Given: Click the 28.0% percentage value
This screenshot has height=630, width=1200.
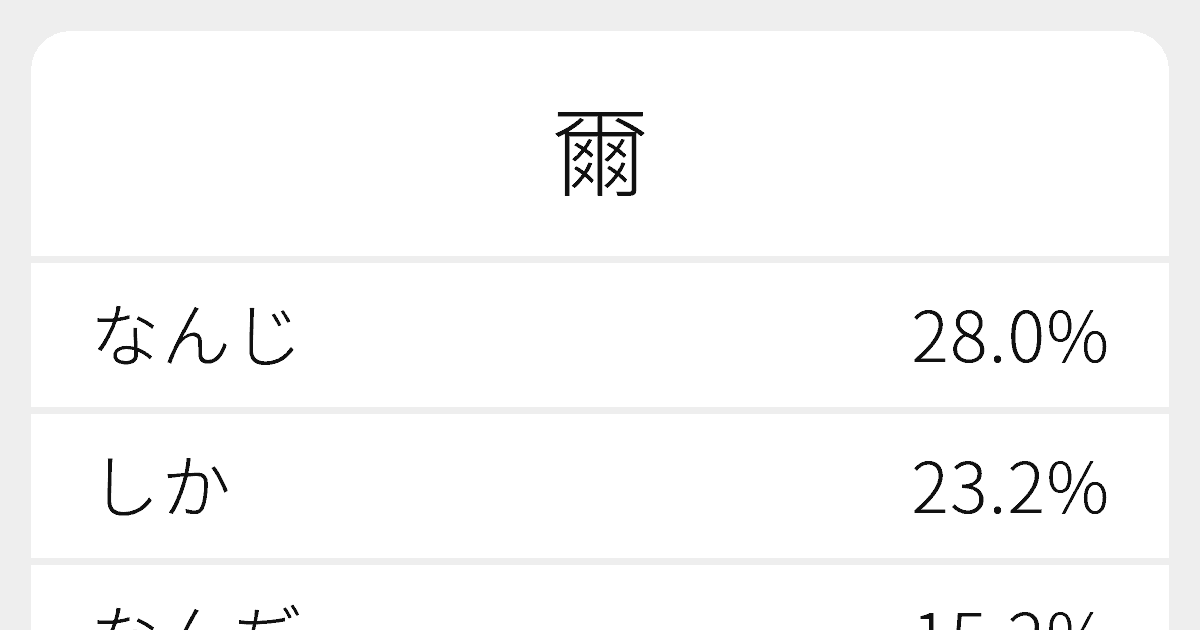Looking at the screenshot, I should pos(1010,338).
